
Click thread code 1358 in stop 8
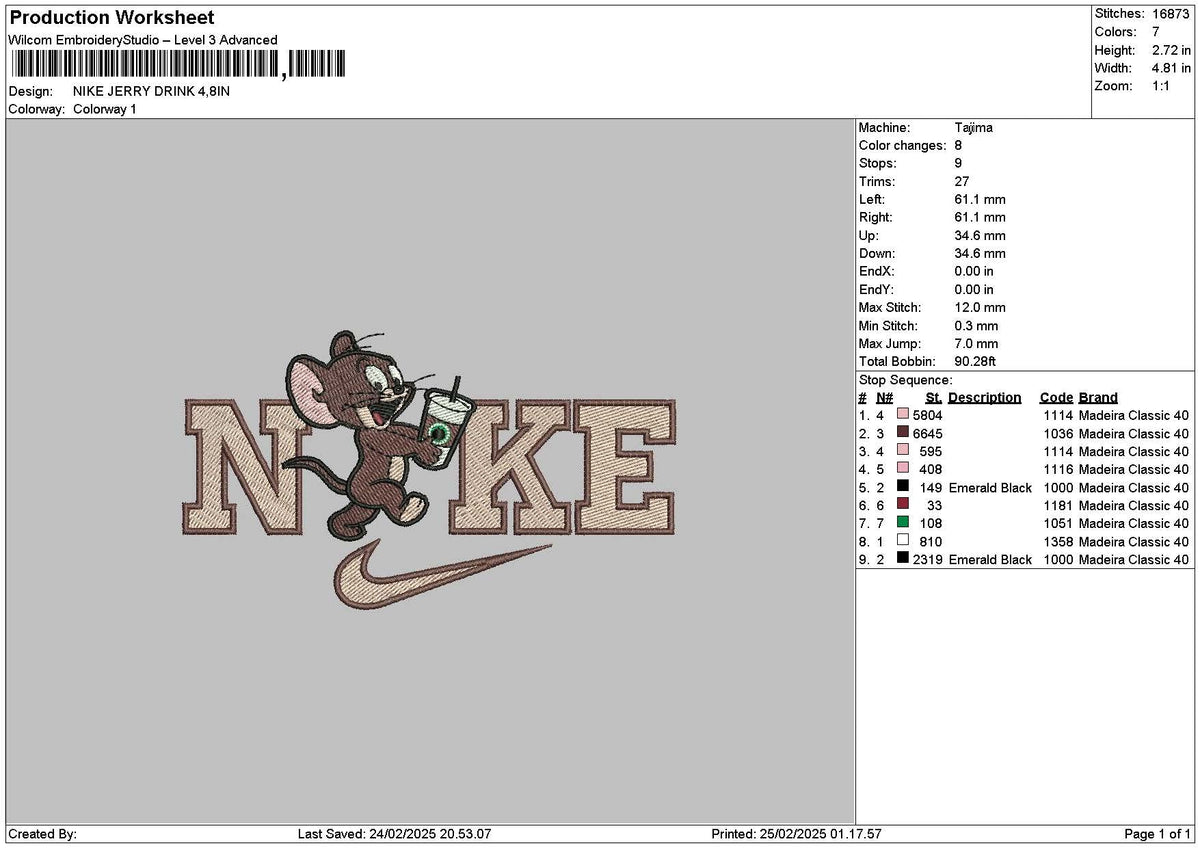coord(1057,541)
